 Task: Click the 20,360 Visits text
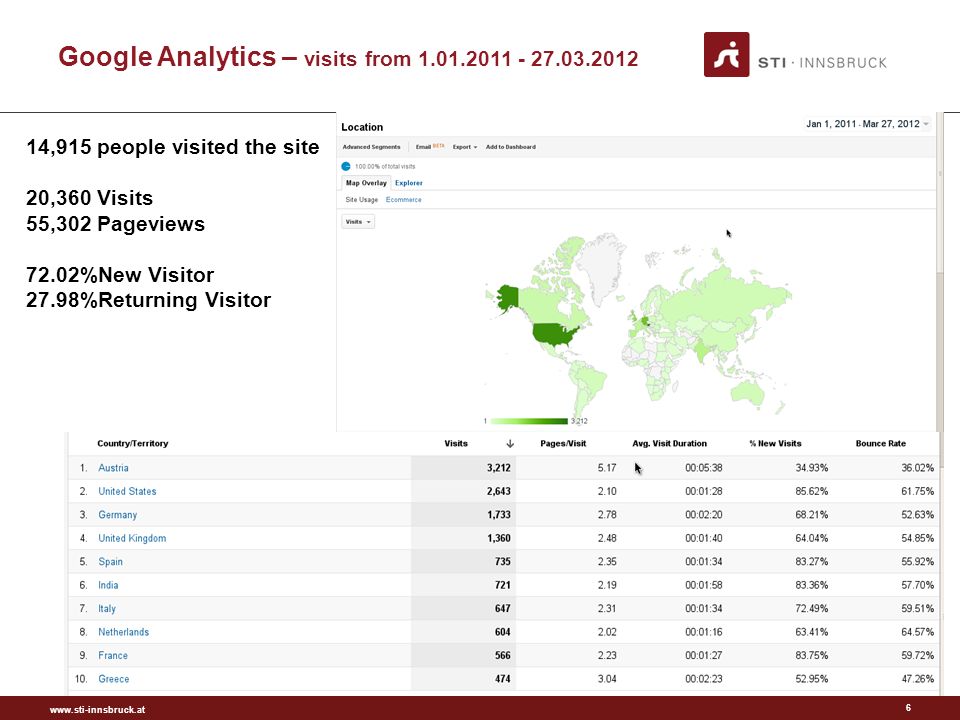(89, 198)
